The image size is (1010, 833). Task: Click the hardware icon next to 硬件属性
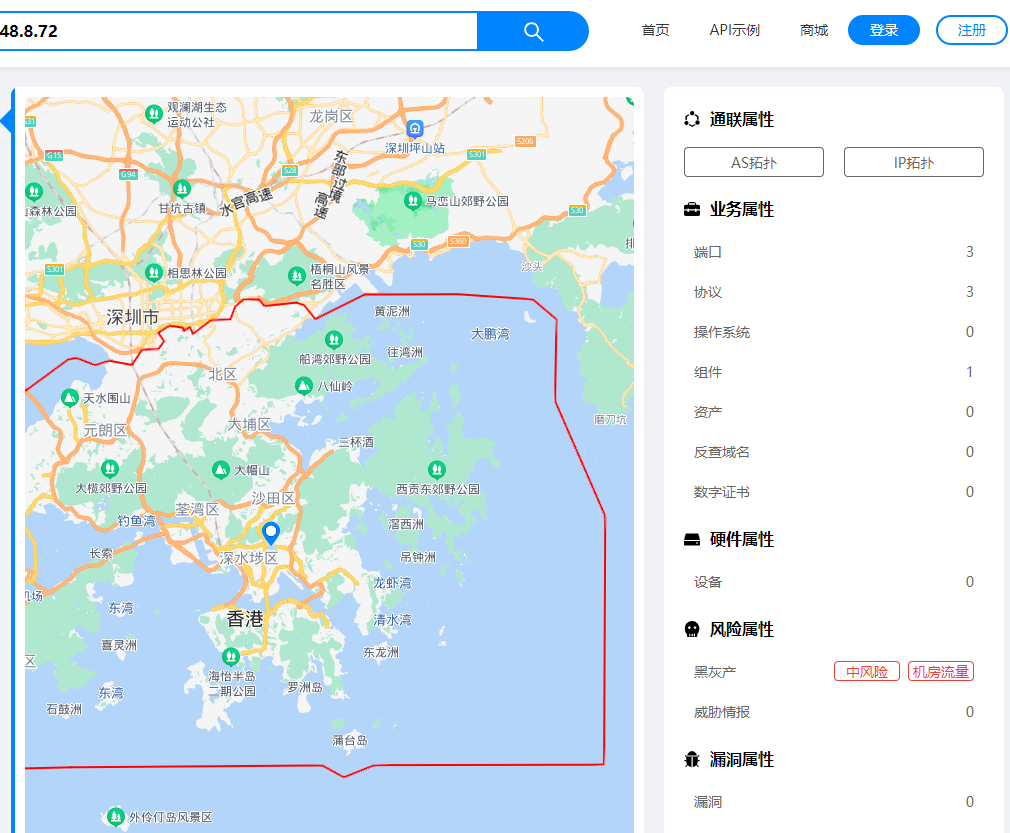690,539
